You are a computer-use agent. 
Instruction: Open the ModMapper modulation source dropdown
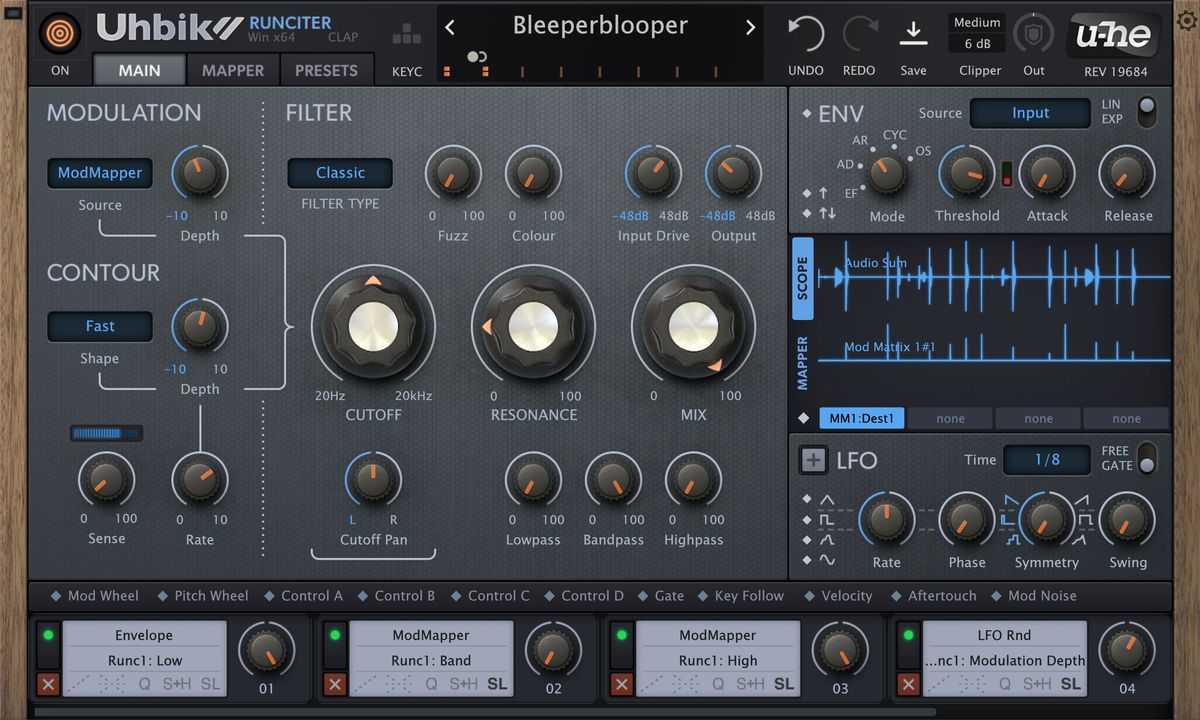(100, 172)
